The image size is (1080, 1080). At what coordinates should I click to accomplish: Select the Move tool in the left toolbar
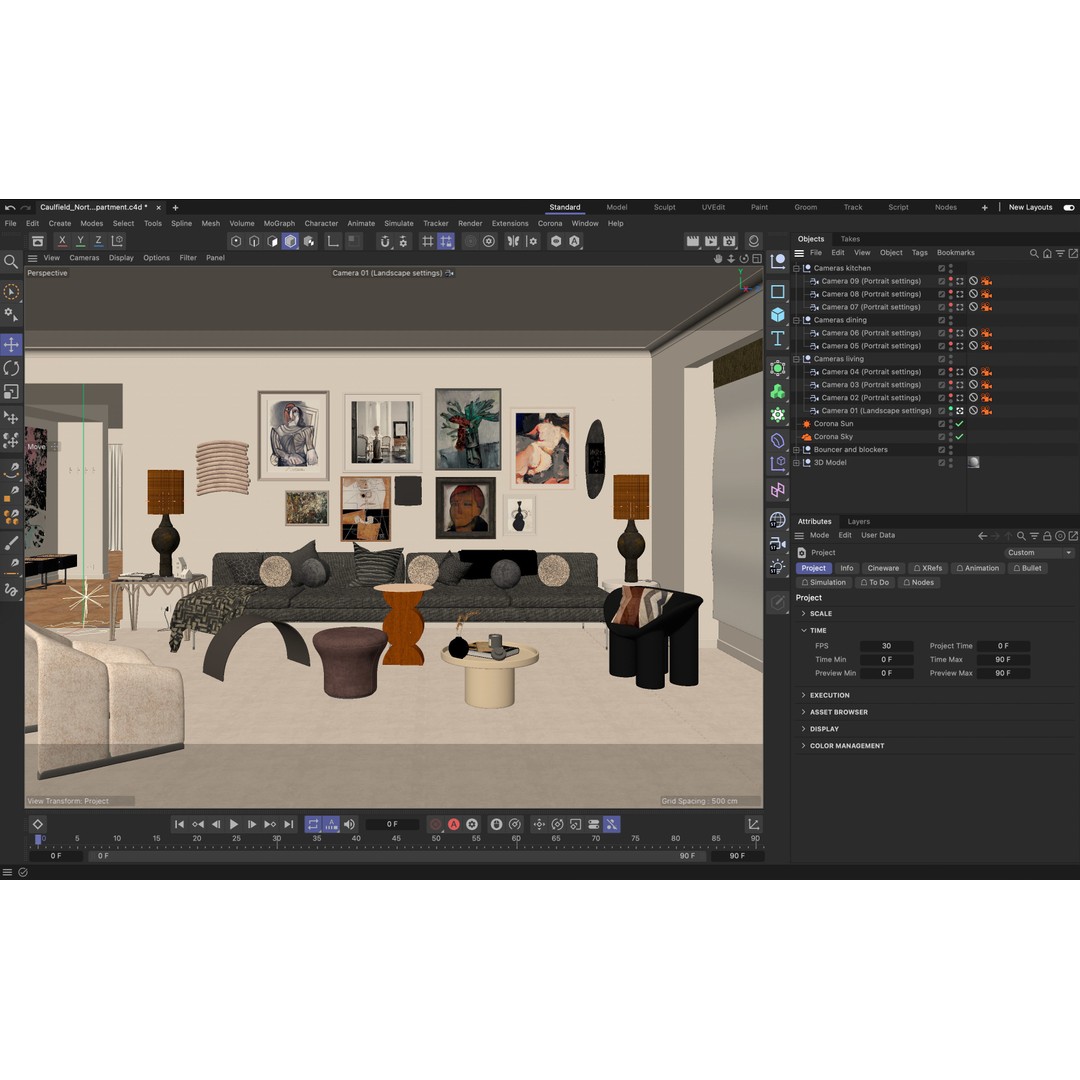click(10, 344)
